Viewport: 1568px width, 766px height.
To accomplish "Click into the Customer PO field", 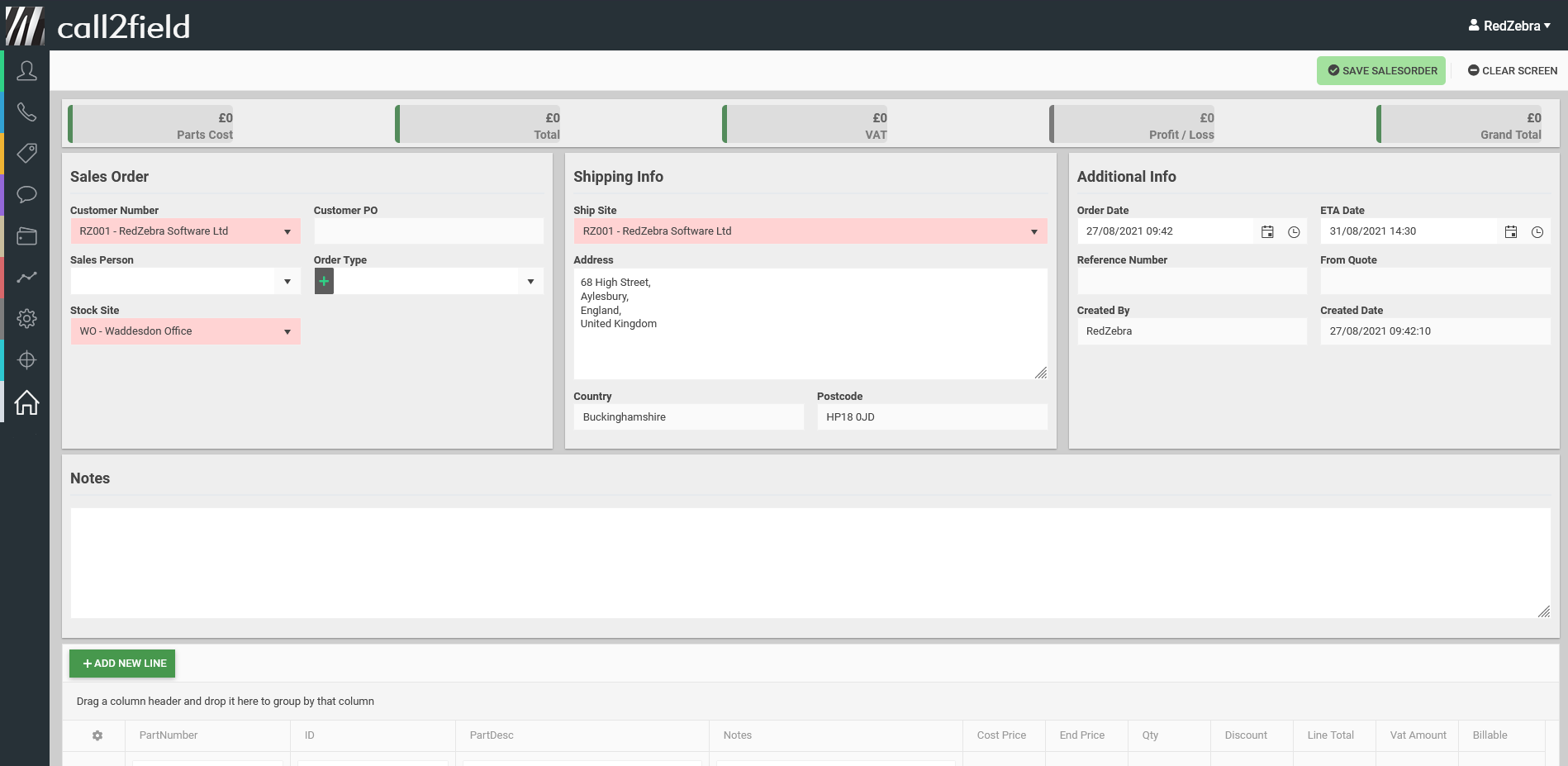I will click(x=428, y=231).
